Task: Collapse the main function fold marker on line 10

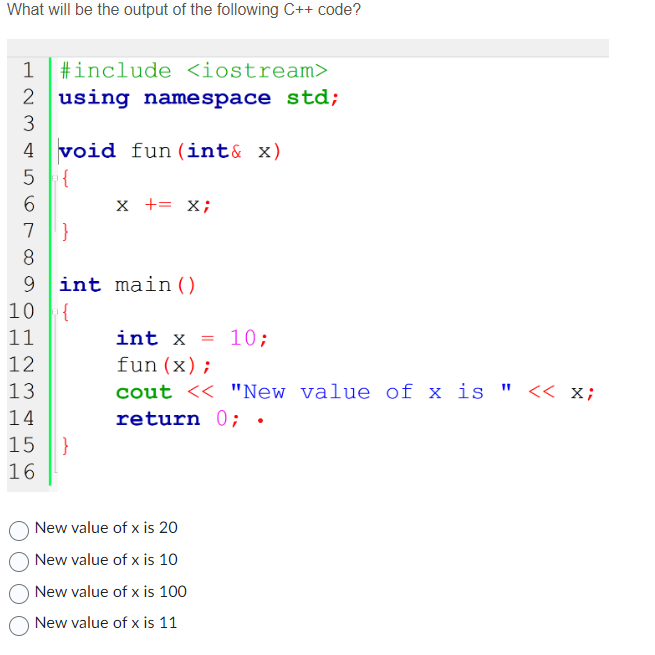Action: click(x=55, y=312)
